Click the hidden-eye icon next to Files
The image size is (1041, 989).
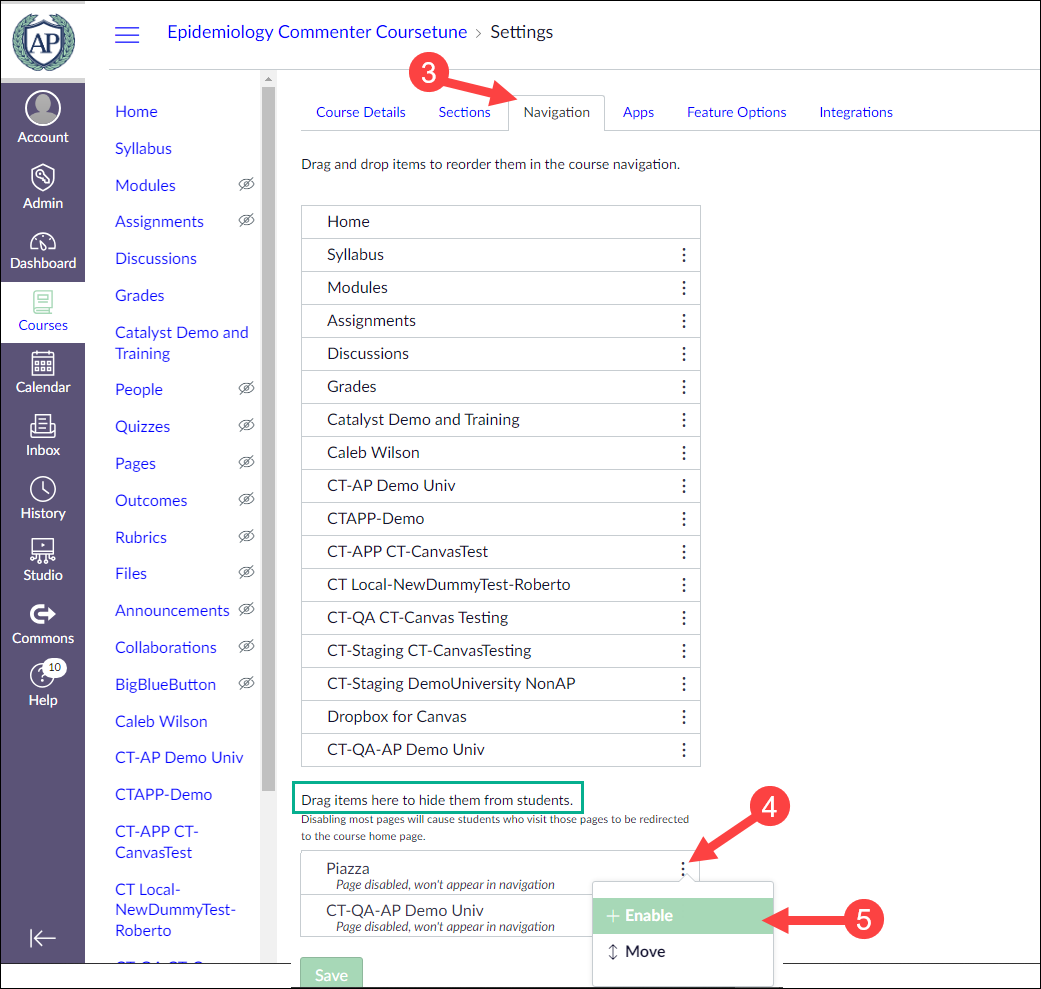tap(246, 572)
